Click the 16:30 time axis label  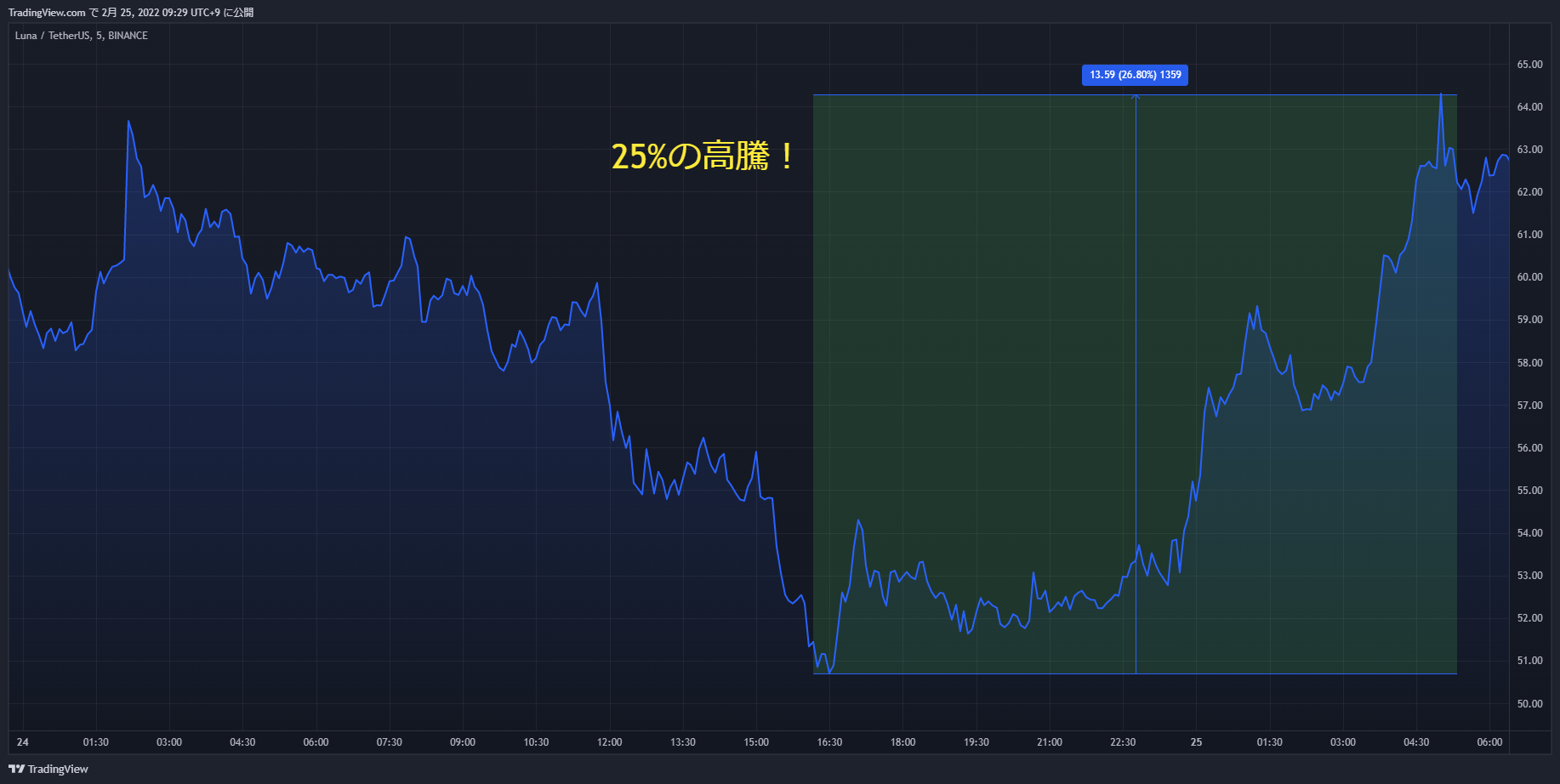coord(829,742)
